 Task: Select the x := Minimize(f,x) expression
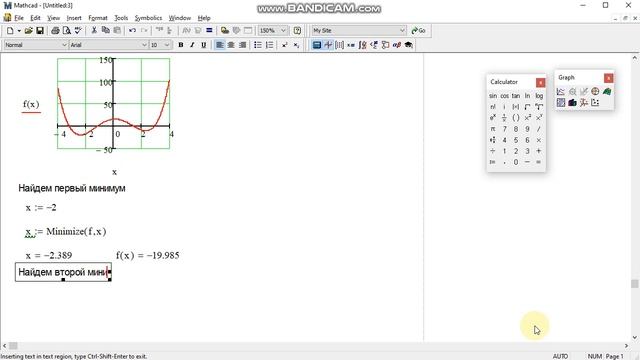[x=66, y=232]
